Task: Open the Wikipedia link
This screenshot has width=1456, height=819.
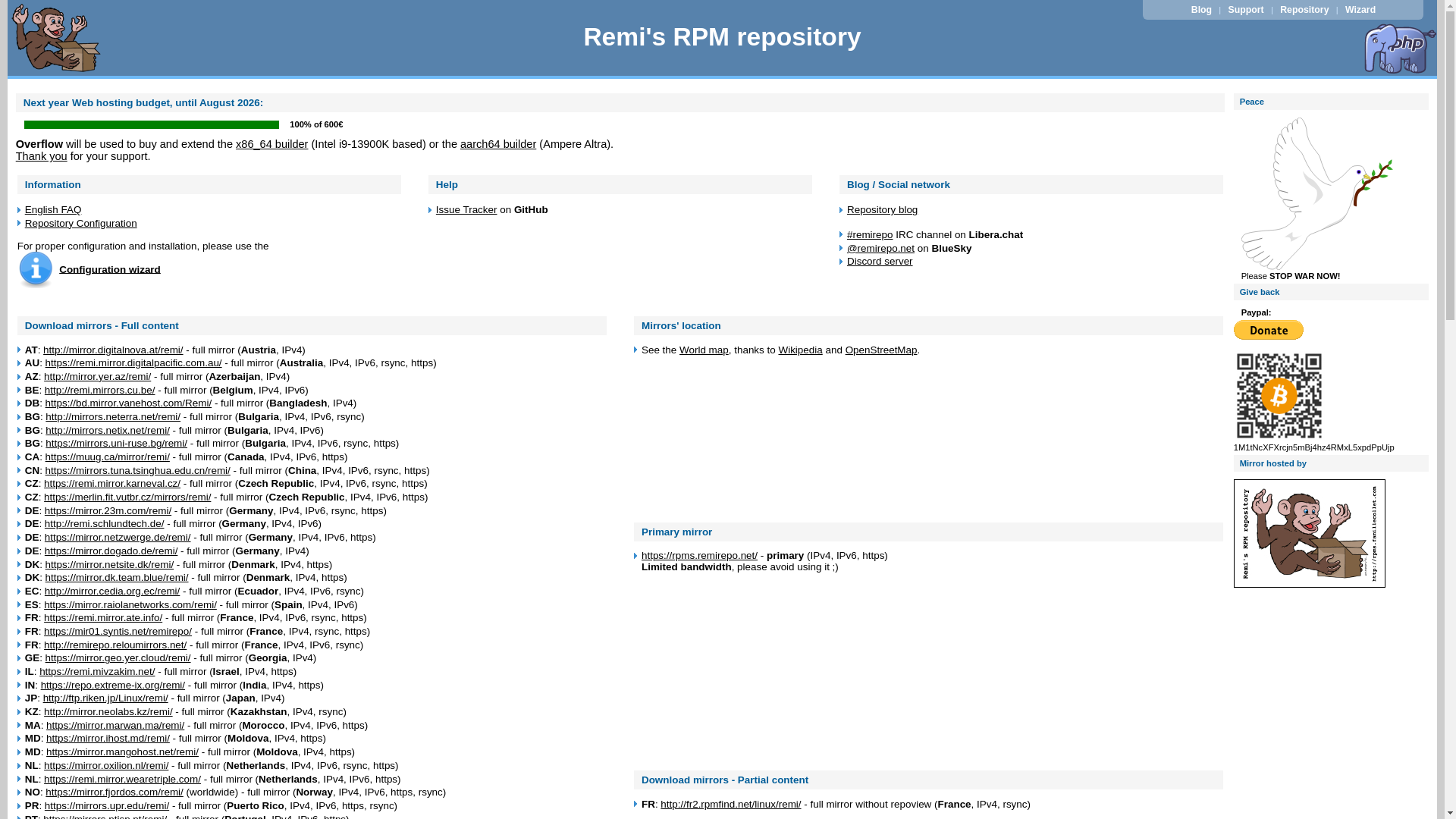Action: pyautogui.click(x=800, y=350)
